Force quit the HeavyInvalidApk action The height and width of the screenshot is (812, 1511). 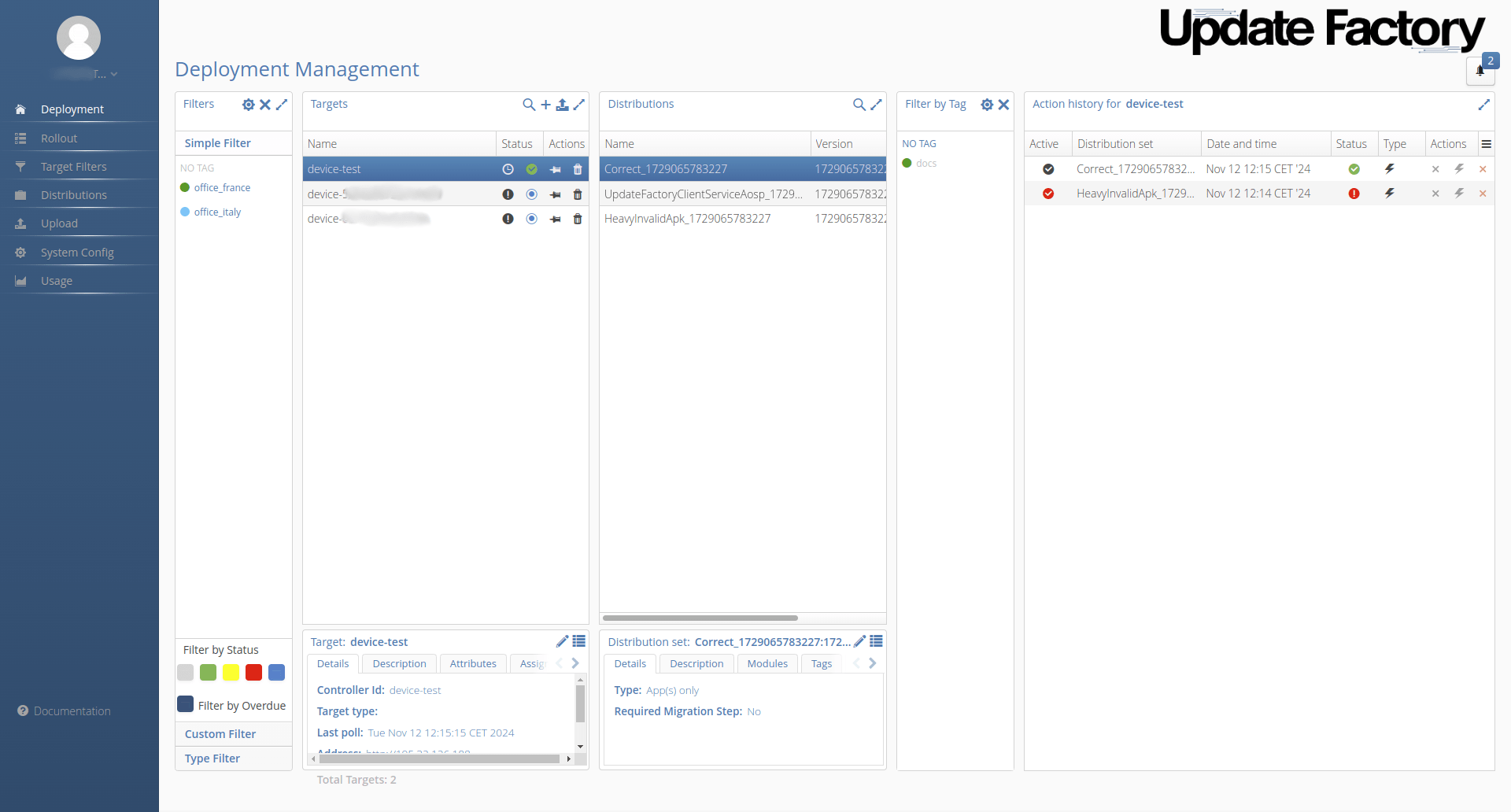coord(1483,194)
